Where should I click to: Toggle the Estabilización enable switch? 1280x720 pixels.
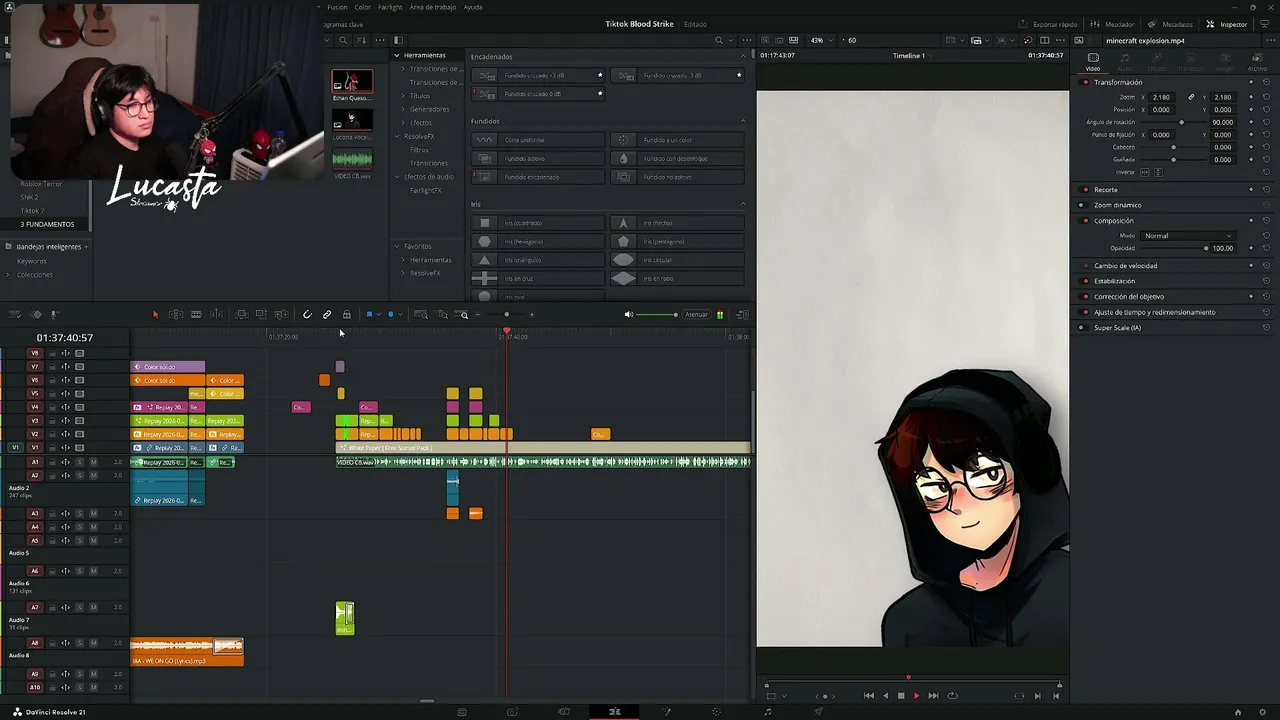[x=1085, y=281]
